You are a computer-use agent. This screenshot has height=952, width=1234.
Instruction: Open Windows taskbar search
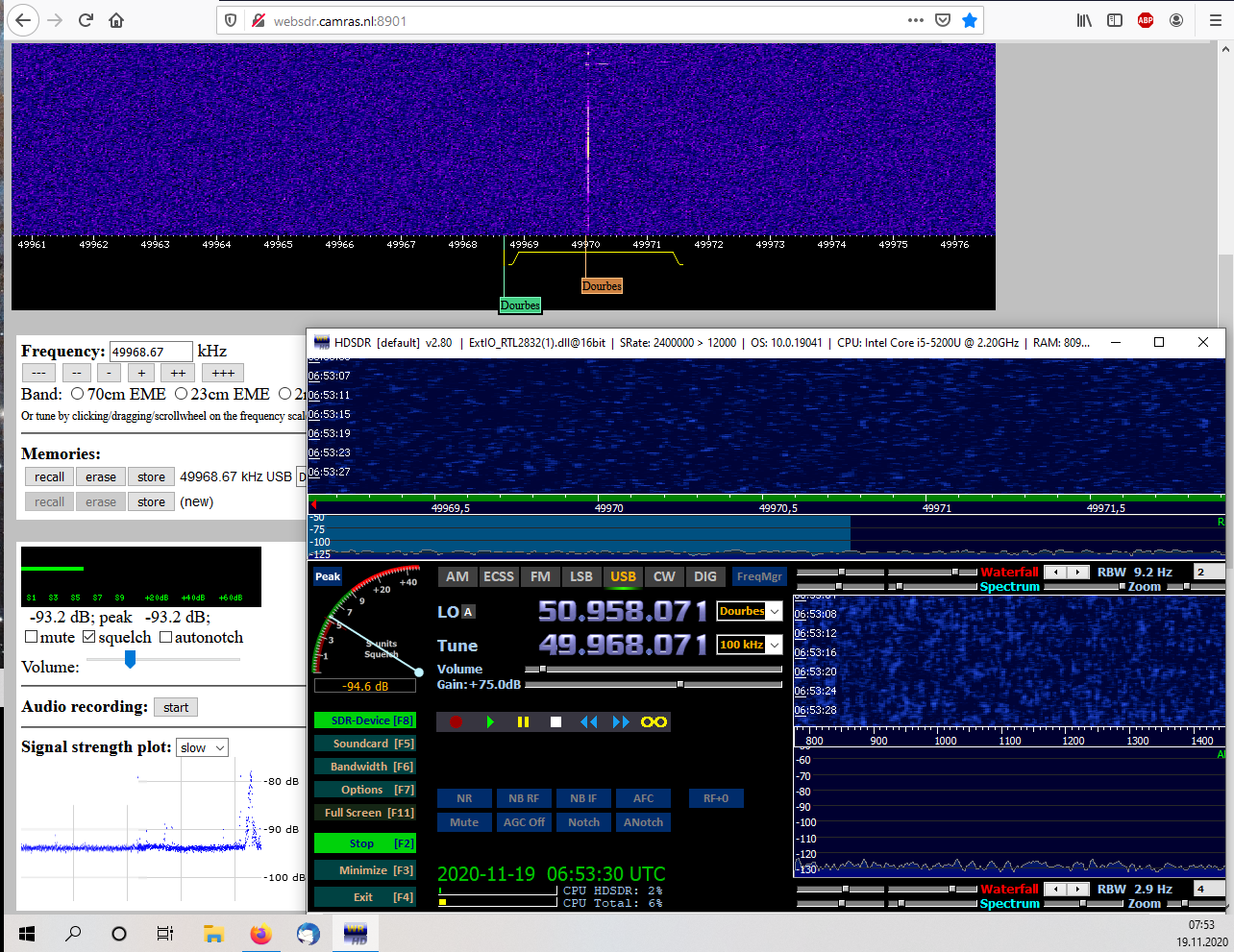pos(73,933)
